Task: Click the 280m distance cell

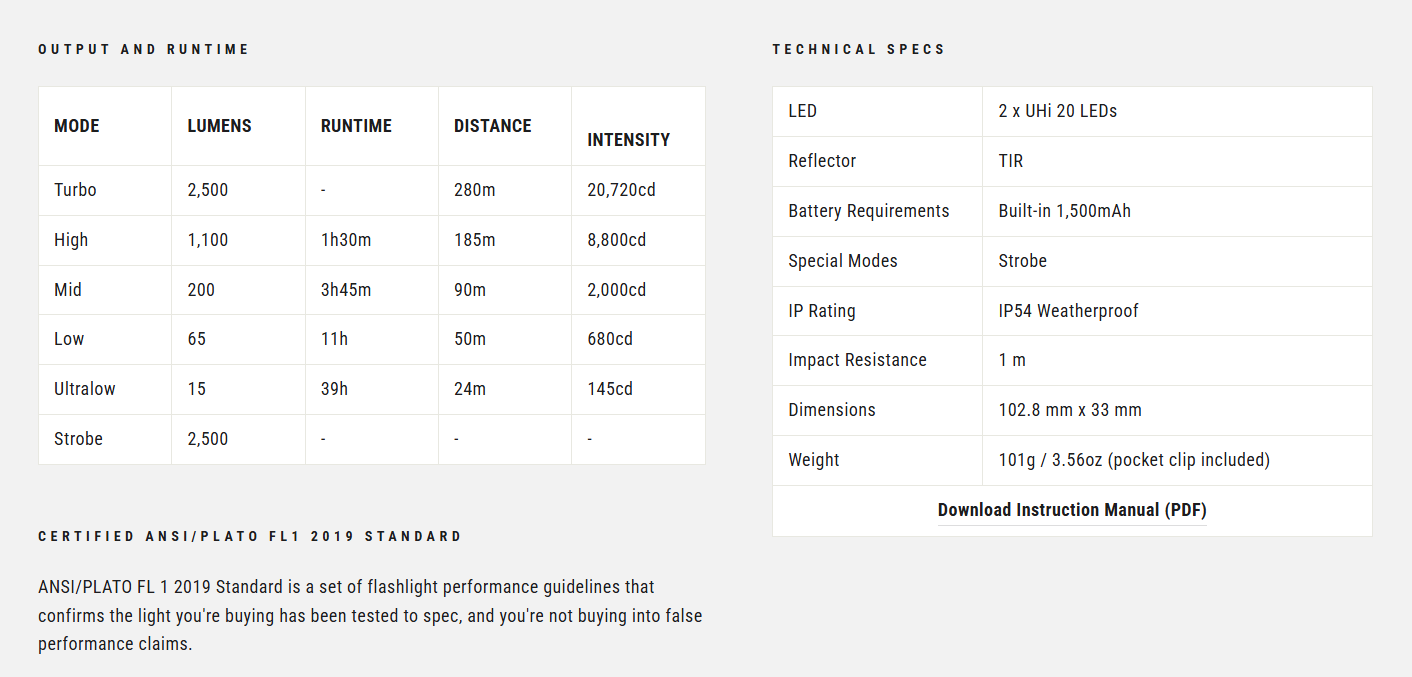Action: point(475,190)
